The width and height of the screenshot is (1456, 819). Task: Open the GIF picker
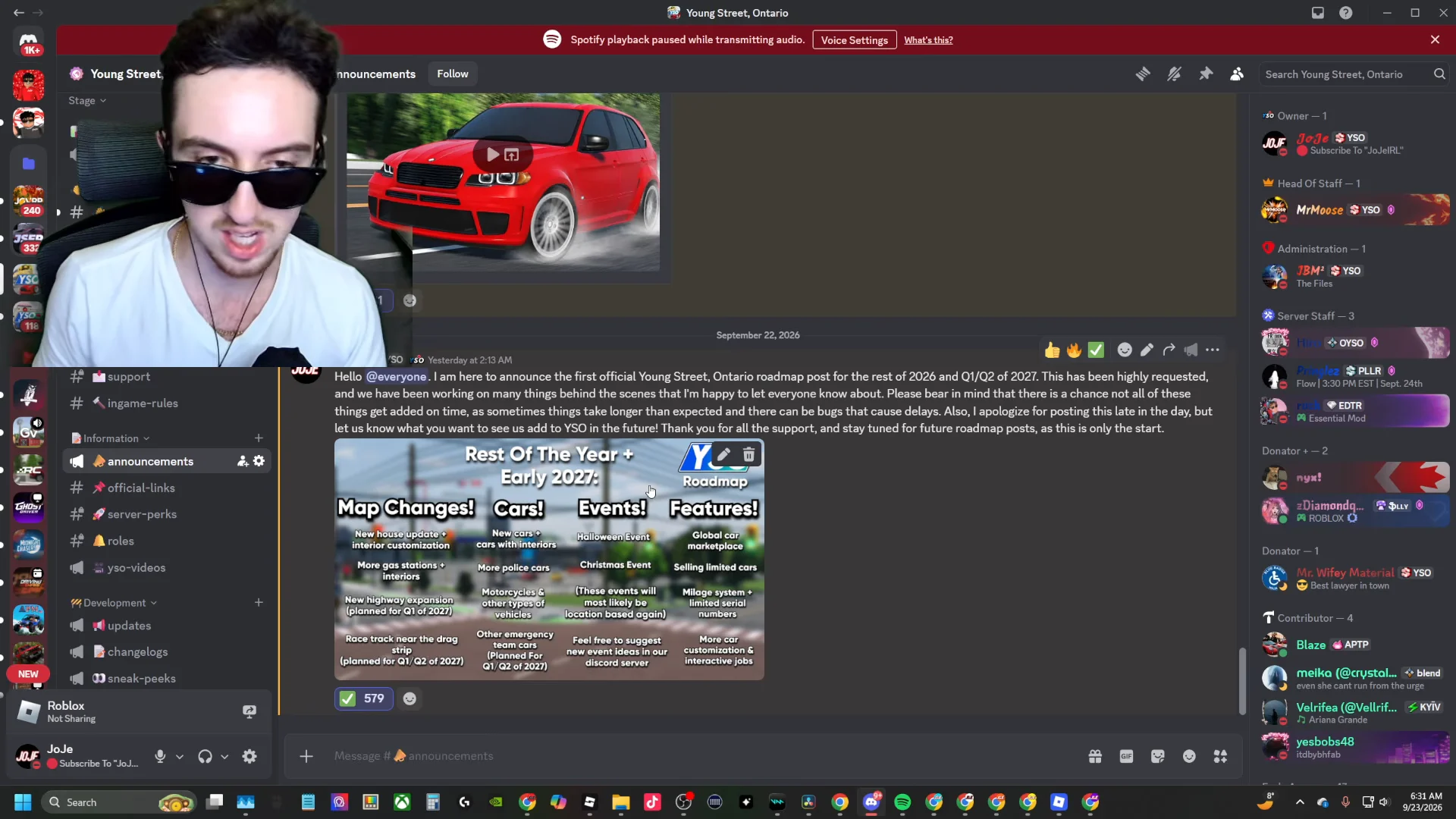(1126, 756)
